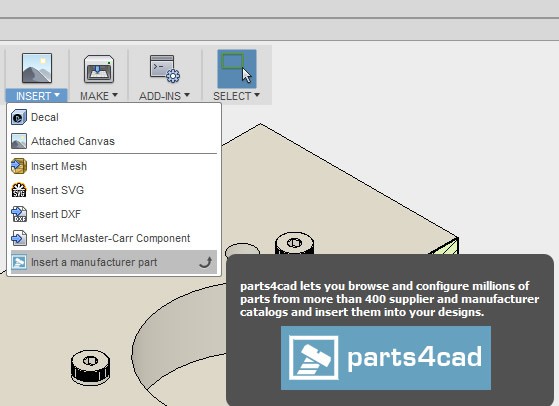
Task: Choose Attached Canvas menu entry
Action: tap(114, 141)
